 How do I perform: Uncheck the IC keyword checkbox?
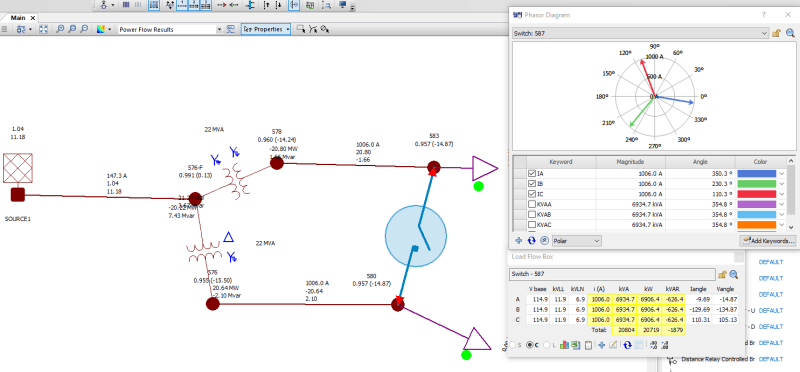coord(532,194)
